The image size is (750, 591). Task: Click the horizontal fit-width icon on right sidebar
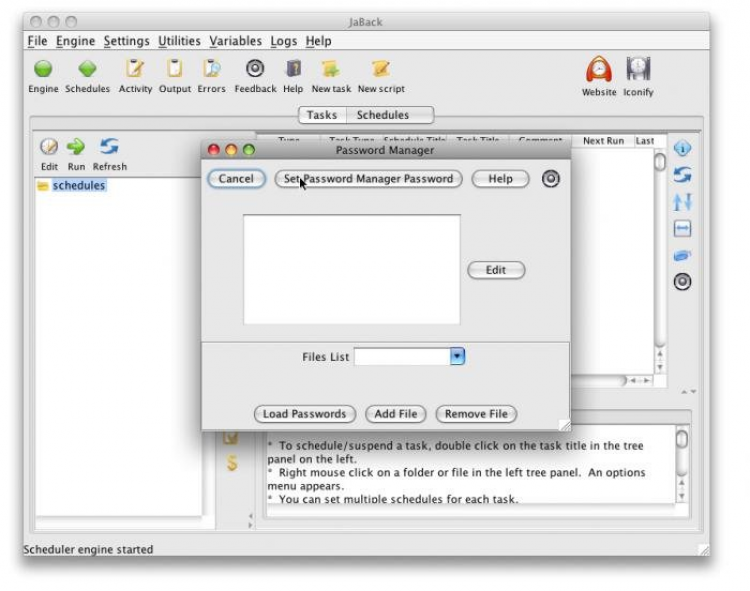(x=682, y=229)
